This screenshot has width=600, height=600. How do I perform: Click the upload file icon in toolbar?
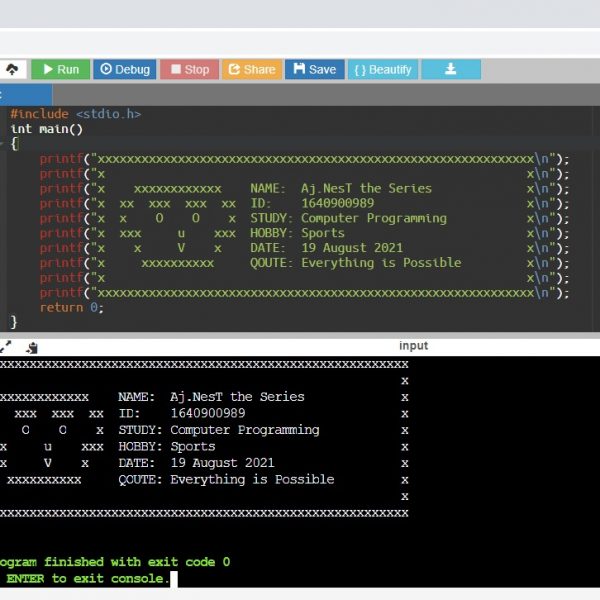pyautogui.click(x=12, y=69)
